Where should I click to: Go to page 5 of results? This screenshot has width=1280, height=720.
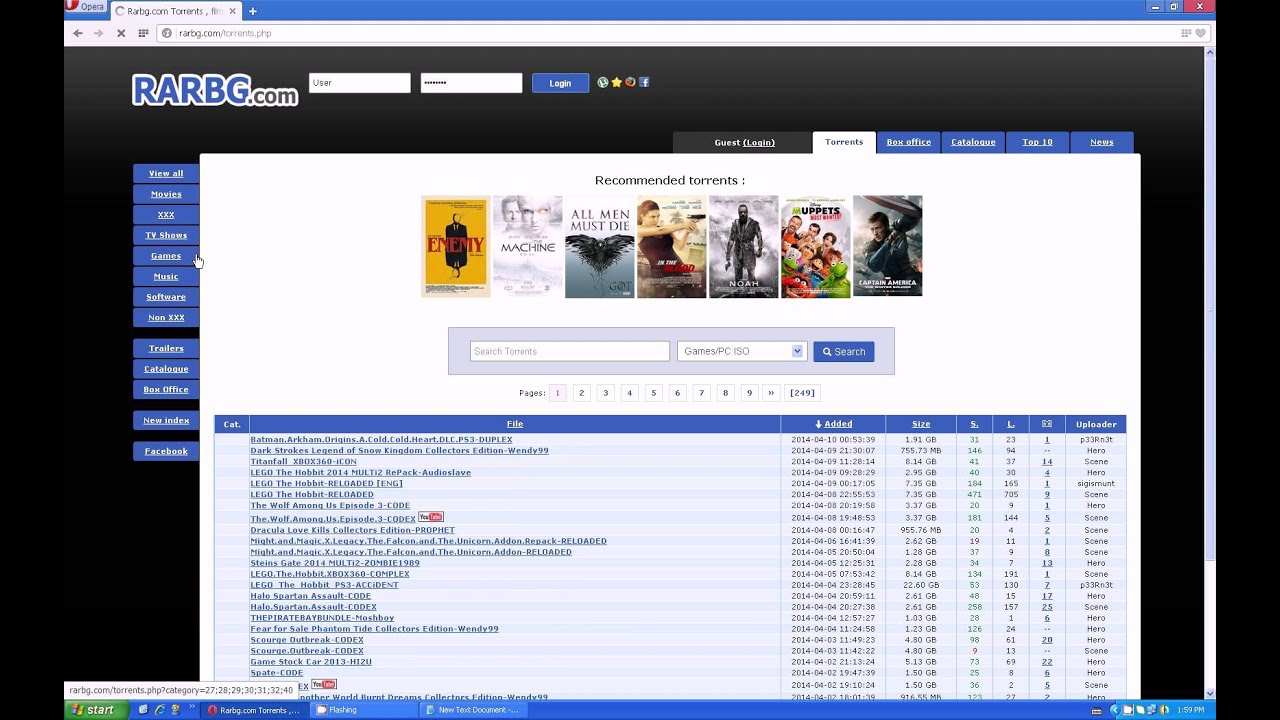654,393
